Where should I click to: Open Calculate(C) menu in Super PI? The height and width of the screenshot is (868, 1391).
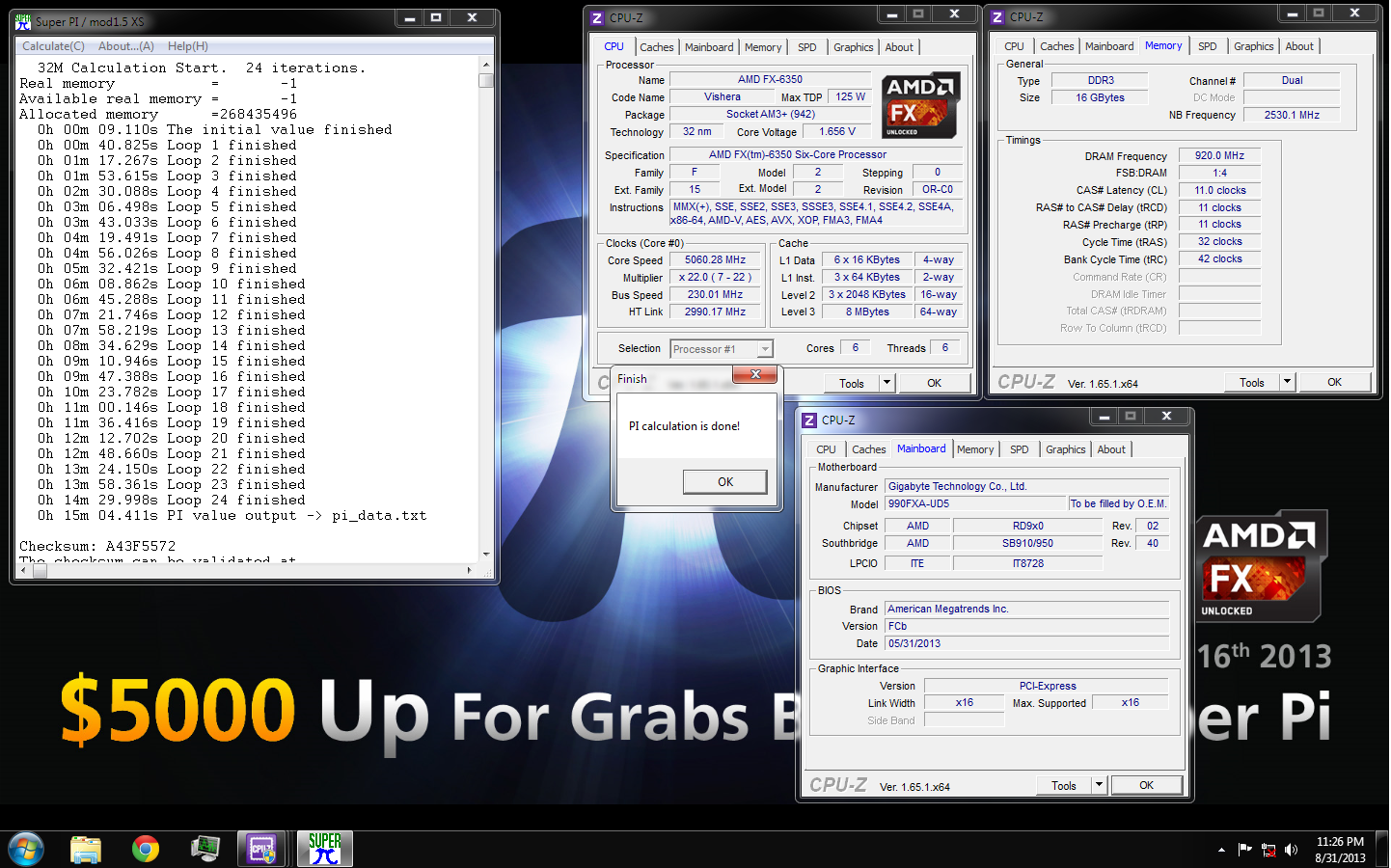[x=53, y=46]
